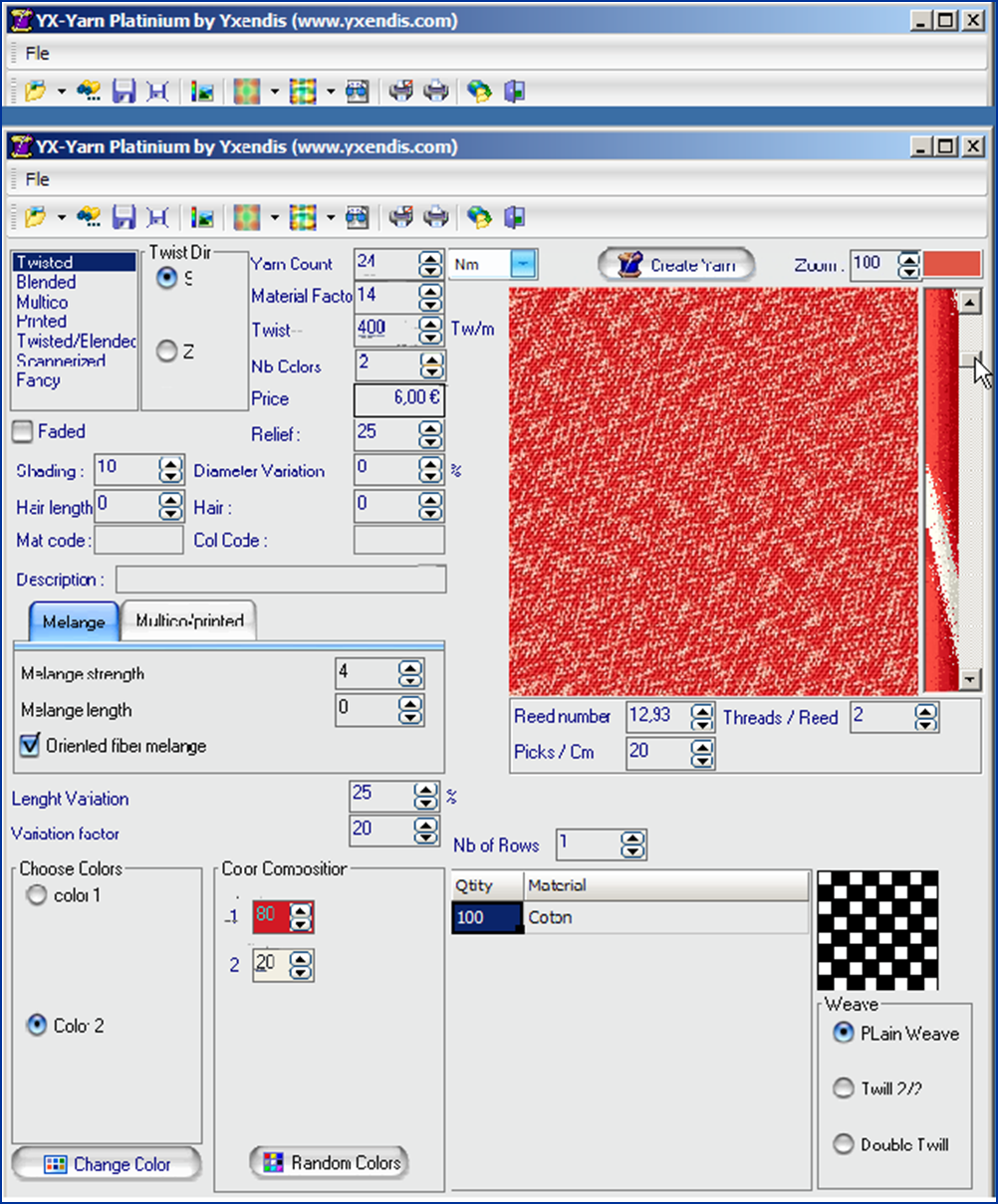Click red color swatch beside Zoom field
Viewport: 998px width, 1204px height.
pos(952,265)
